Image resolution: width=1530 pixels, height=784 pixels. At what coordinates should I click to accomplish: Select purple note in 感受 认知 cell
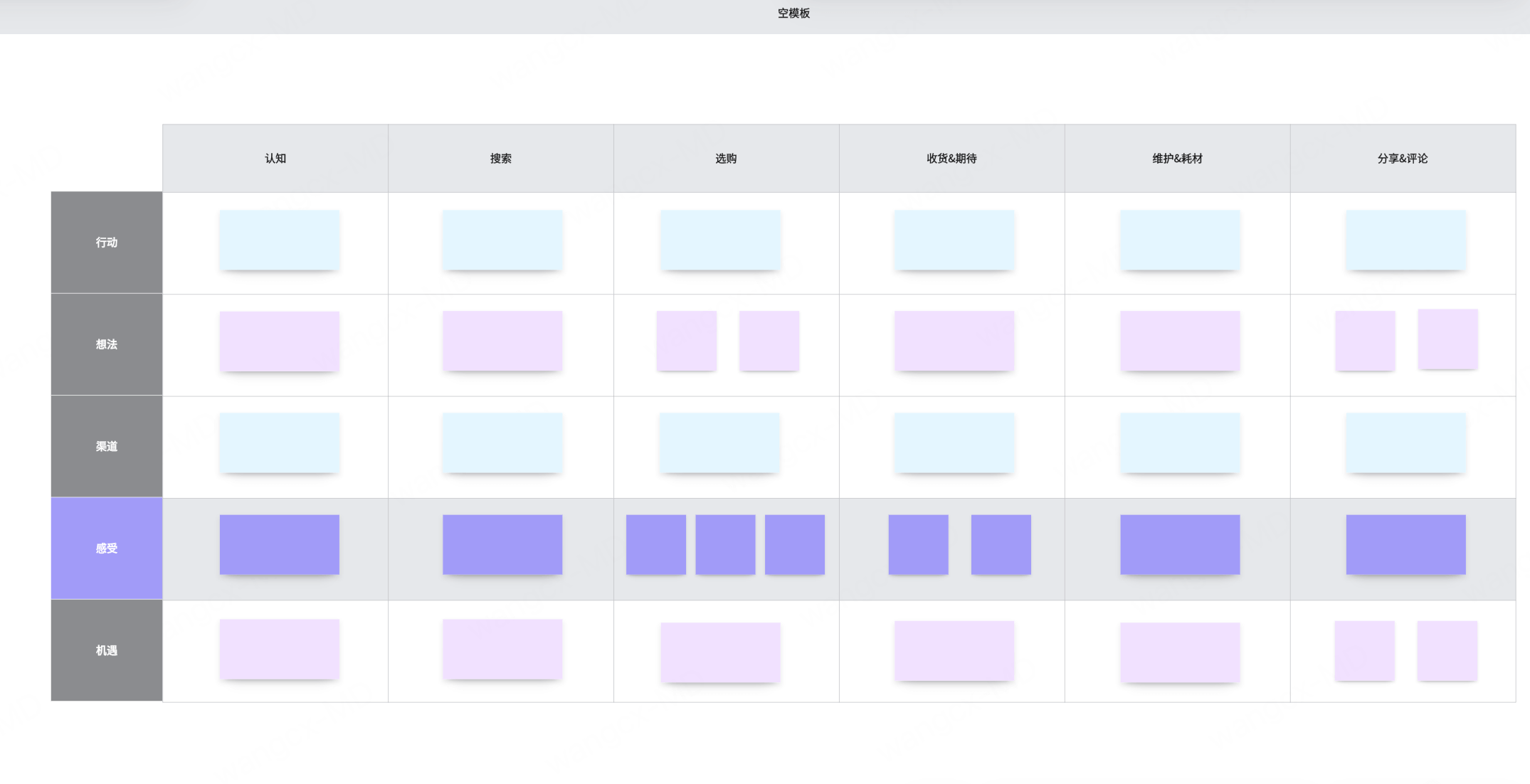click(x=279, y=544)
